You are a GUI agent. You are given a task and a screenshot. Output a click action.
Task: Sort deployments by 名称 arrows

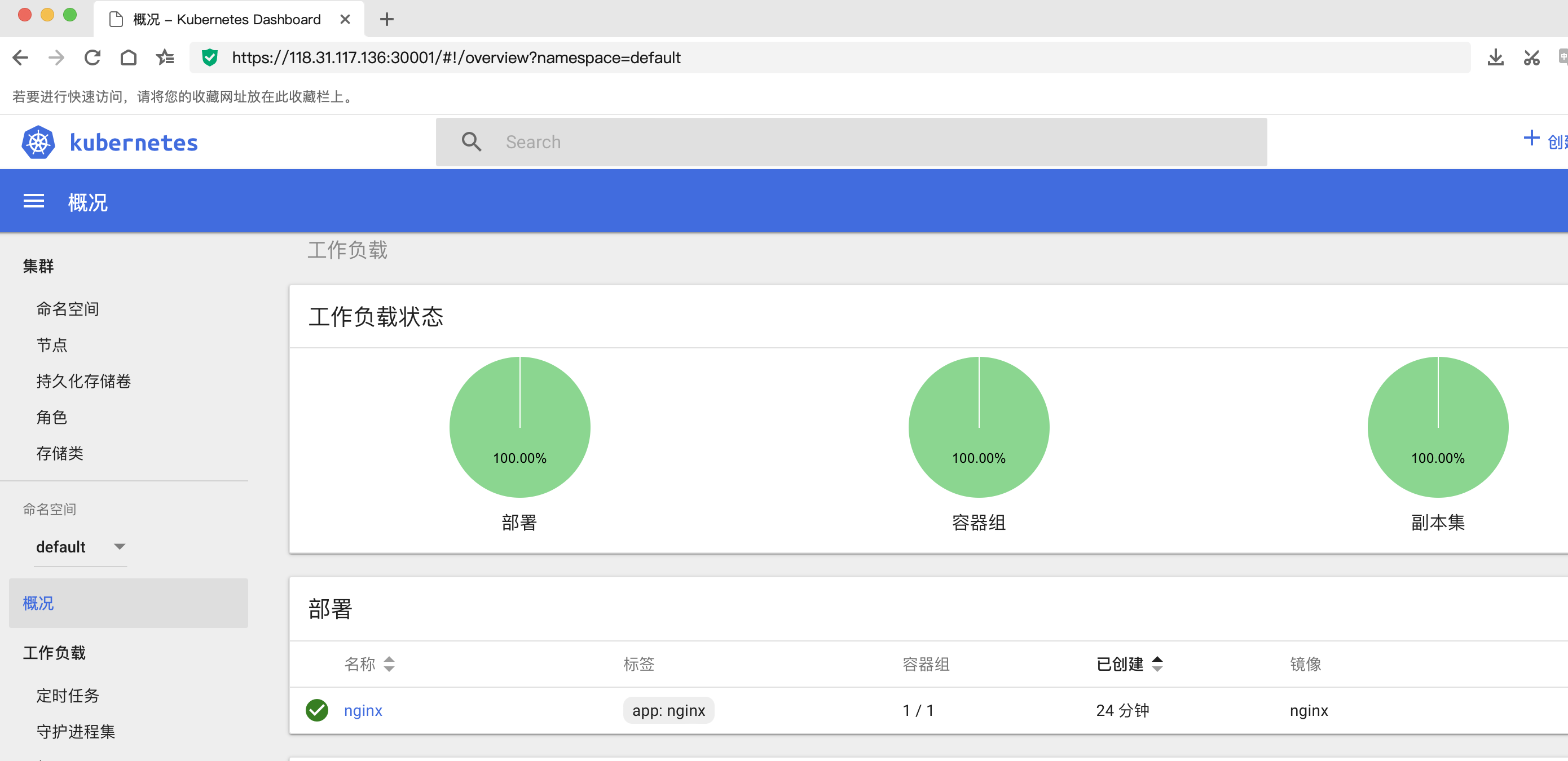(x=389, y=664)
